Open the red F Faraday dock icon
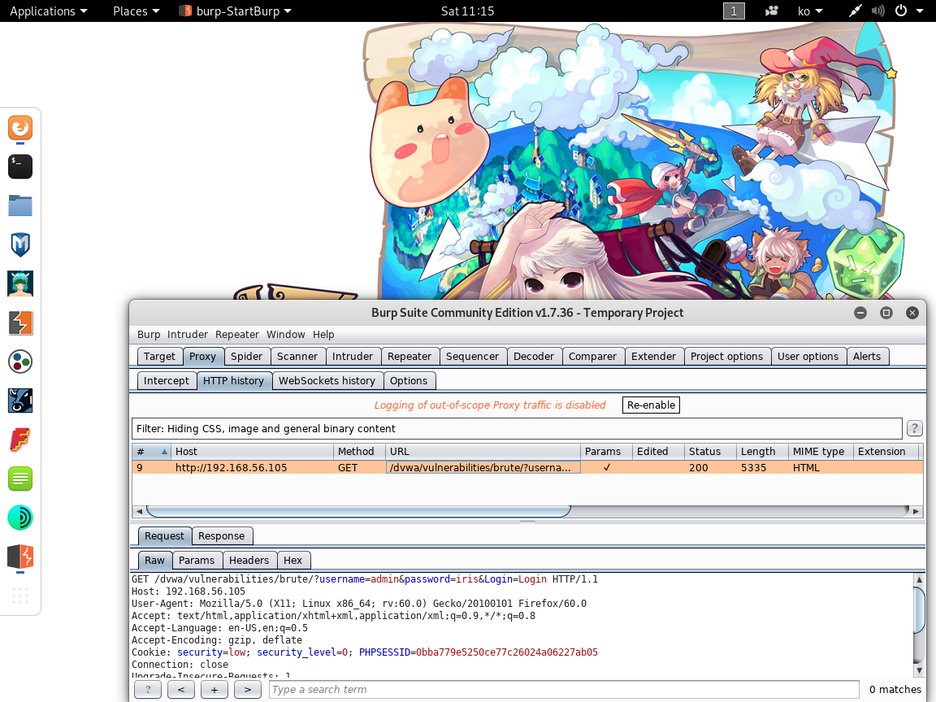 coord(20,440)
